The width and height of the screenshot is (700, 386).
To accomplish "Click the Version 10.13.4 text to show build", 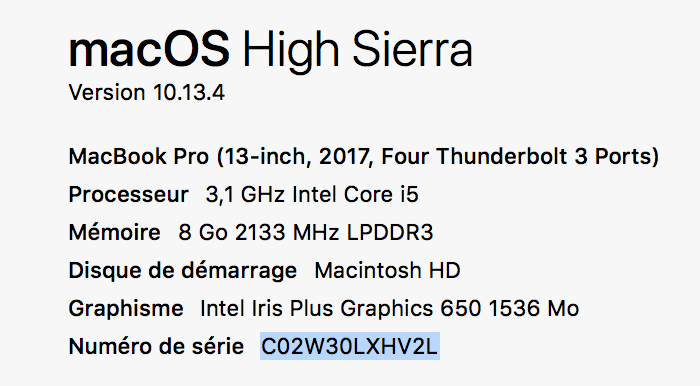I will coord(146,92).
